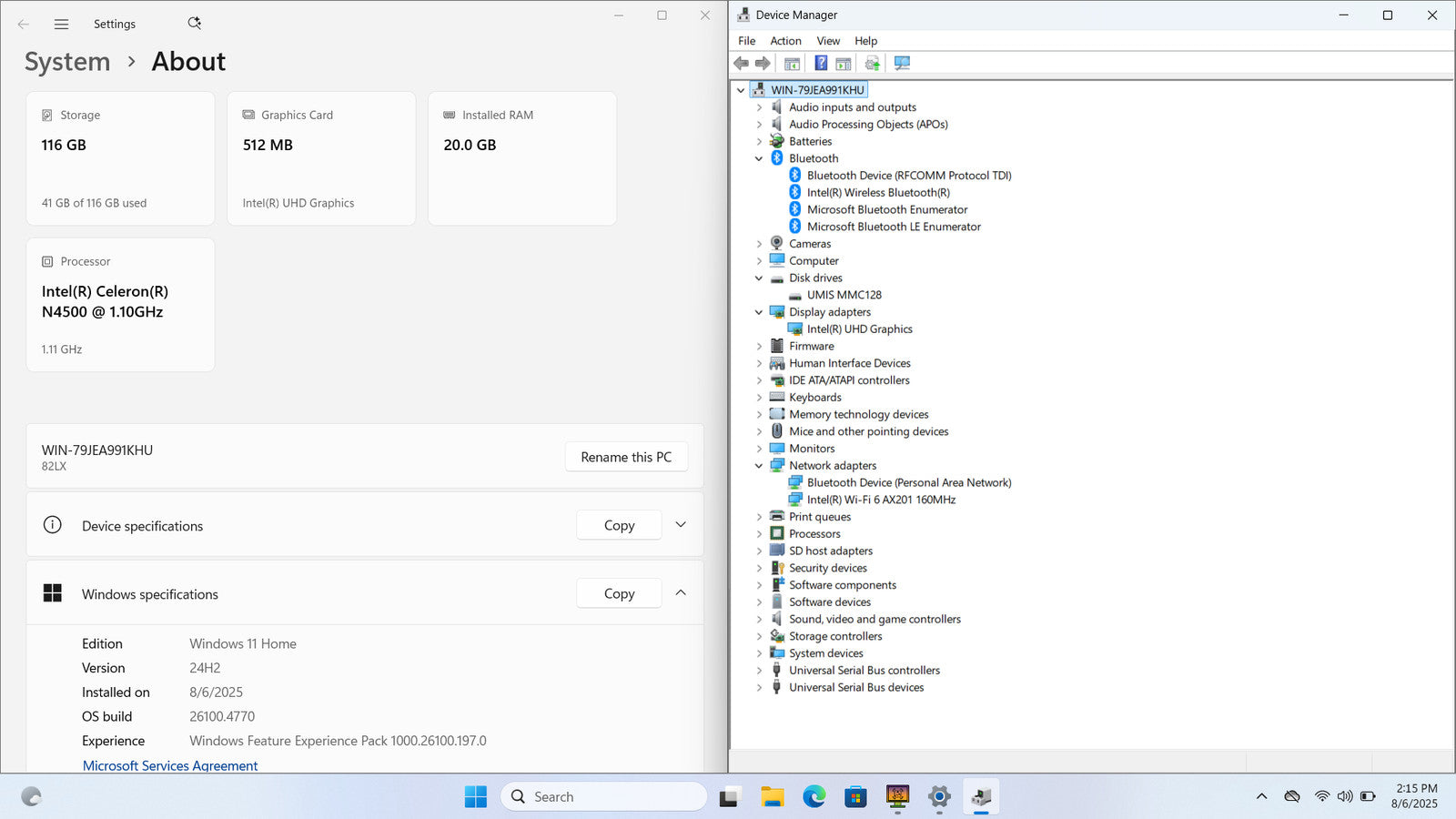Click the Settings gear on taskbar

(x=939, y=797)
